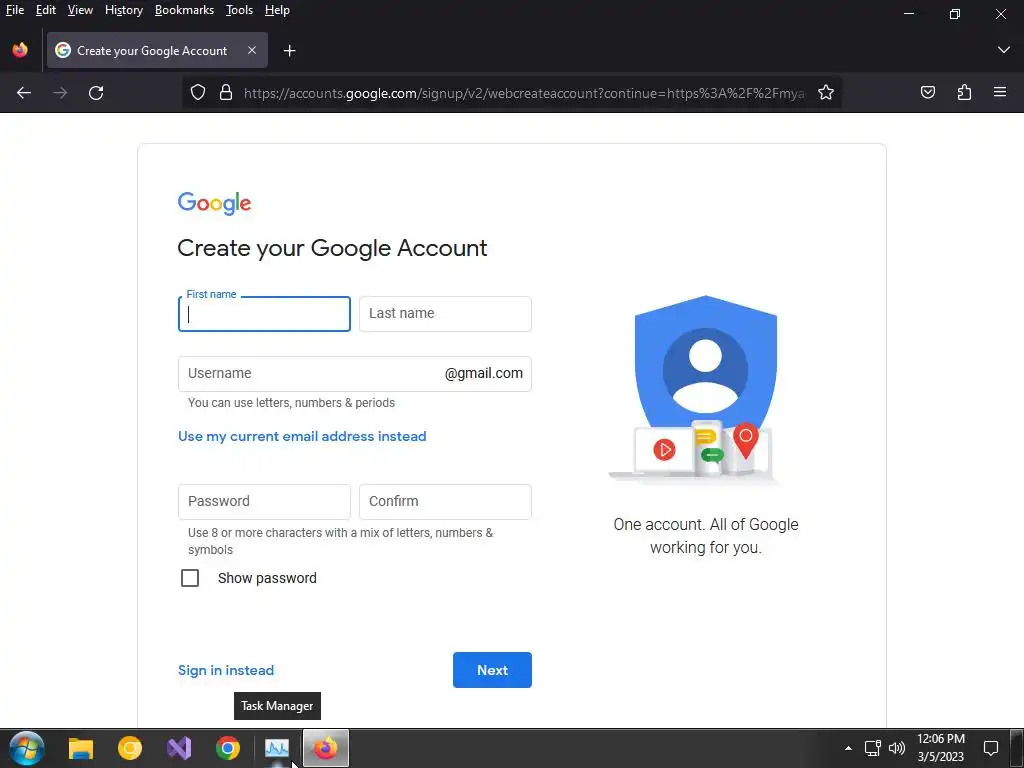Open Google Chrome from the taskbar
The height and width of the screenshot is (768, 1024).
[x=228, y=748]
